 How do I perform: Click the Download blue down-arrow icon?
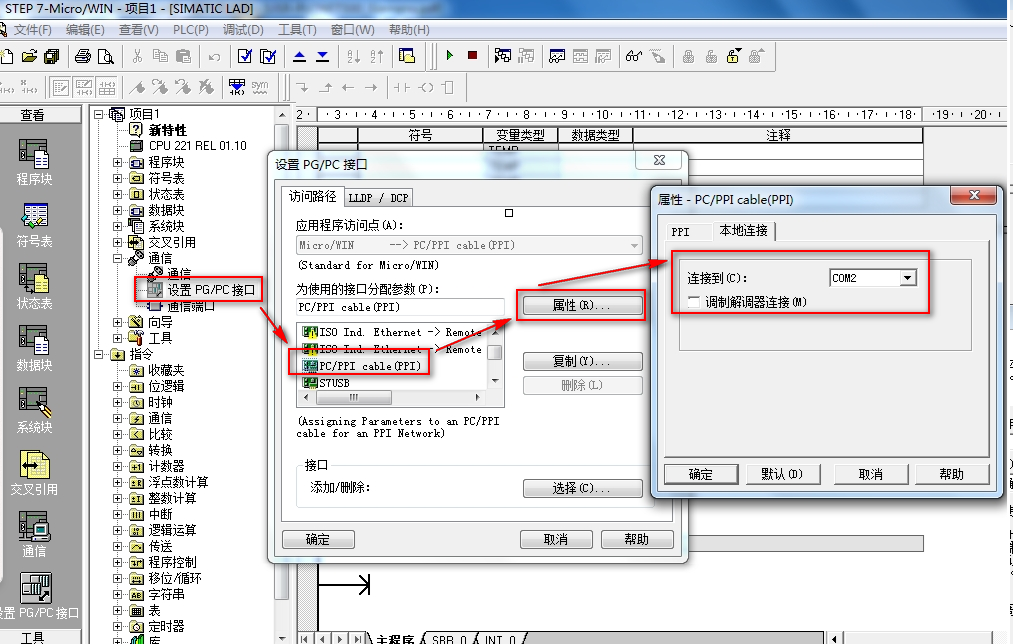click(322, 57)
